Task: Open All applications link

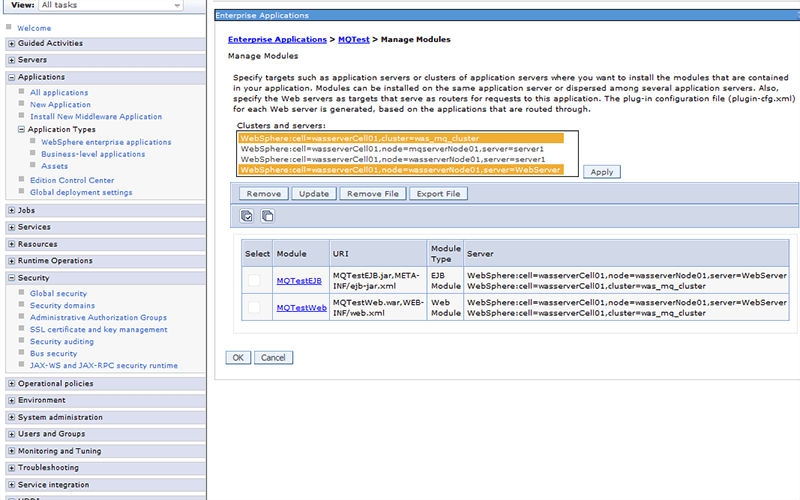Action: [x=59, y=92]
